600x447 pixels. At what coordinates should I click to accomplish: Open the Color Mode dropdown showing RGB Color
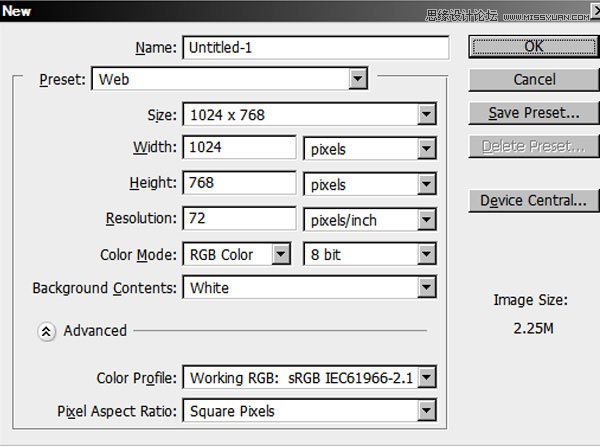point(237,254)
